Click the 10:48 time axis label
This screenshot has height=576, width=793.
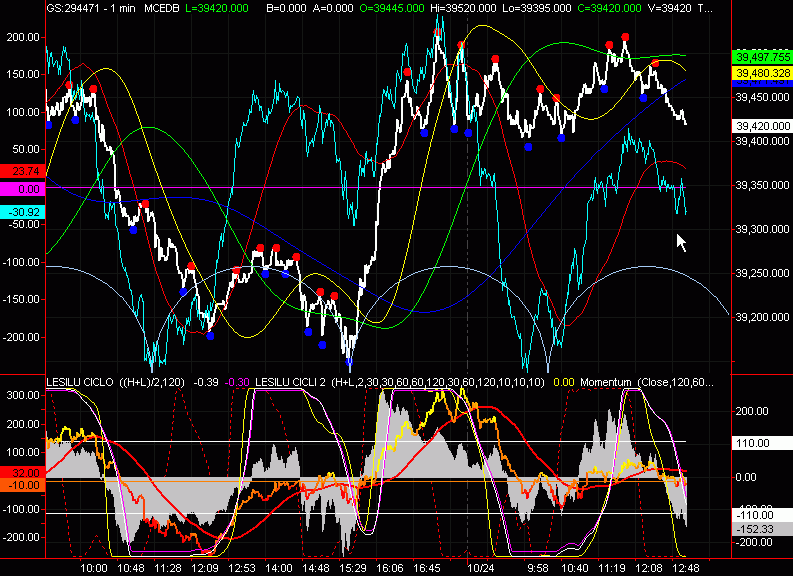(131, 568)
